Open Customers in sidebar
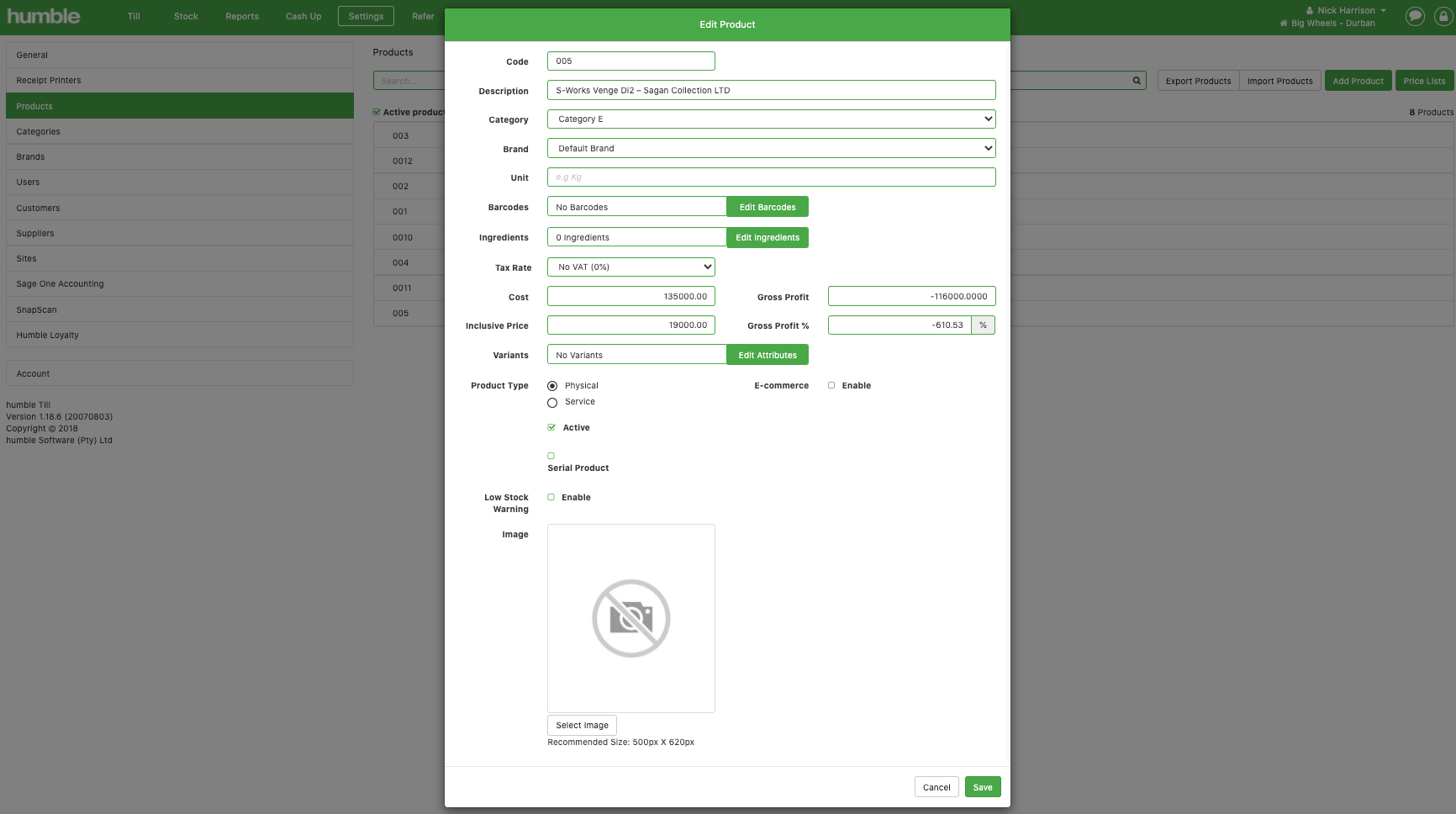Image resolution: width=1456 pixels, height=814 pixels. point(180,208)
